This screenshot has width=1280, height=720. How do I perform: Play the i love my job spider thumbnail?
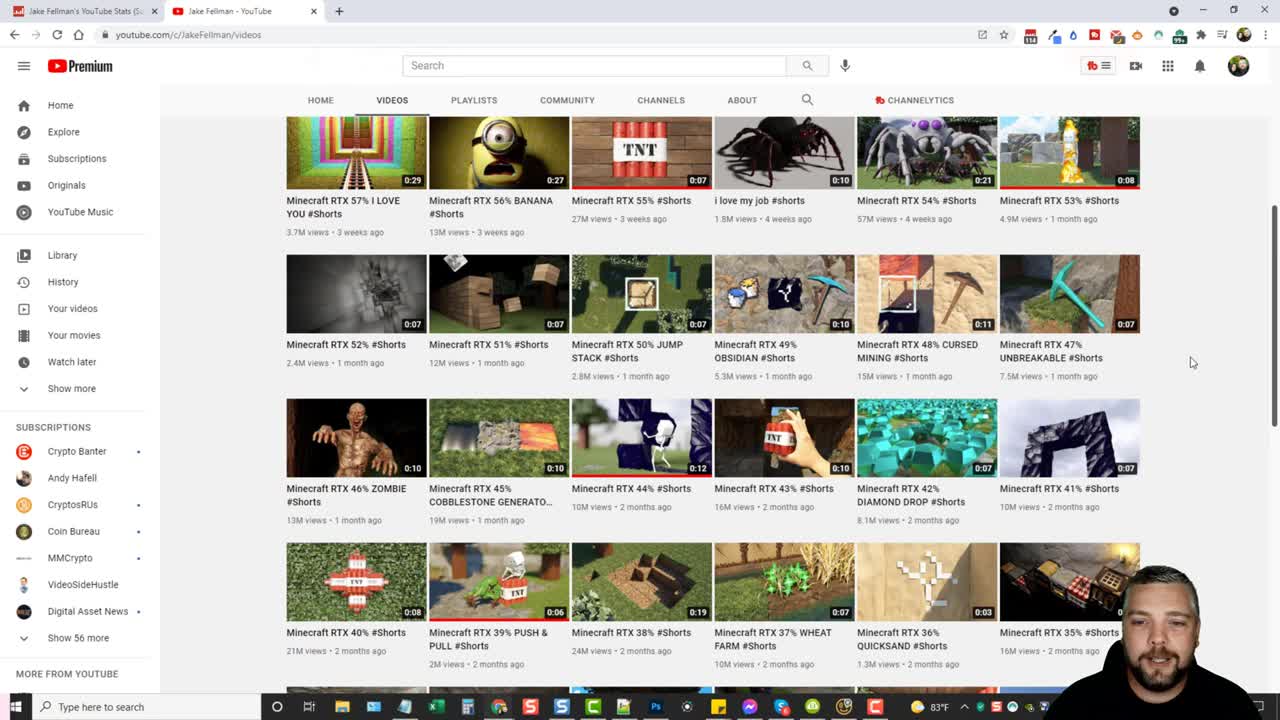pyautogui.click(x=784, y=152)
